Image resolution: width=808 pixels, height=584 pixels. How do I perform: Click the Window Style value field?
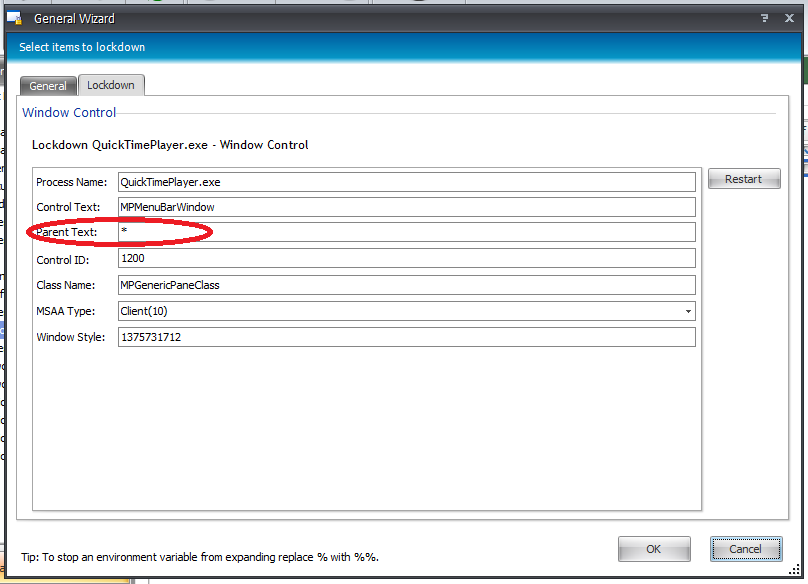click(x=405, y=337)
